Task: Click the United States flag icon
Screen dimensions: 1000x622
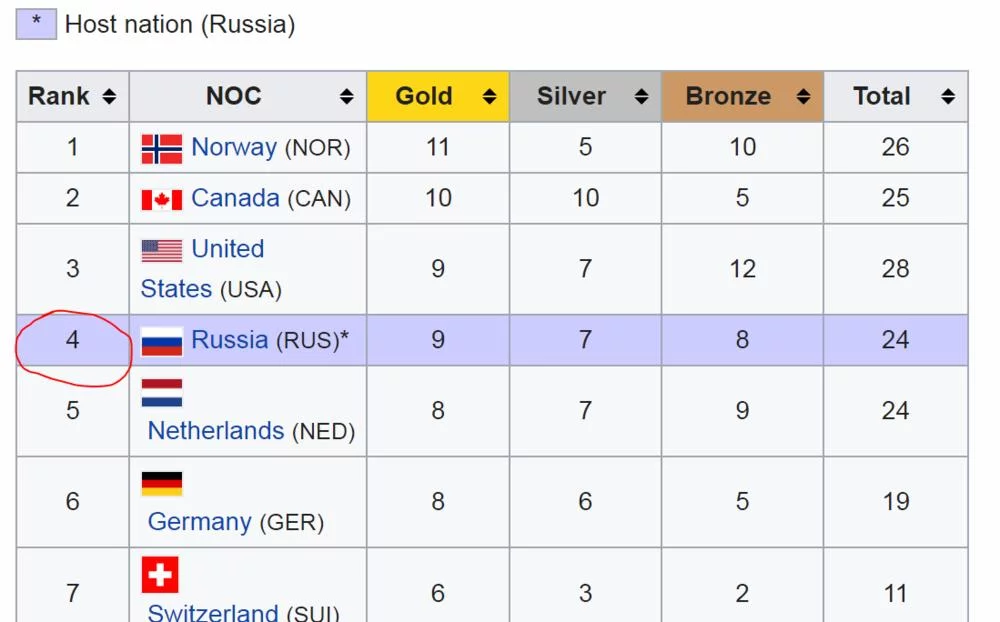Action: point(162,250)
